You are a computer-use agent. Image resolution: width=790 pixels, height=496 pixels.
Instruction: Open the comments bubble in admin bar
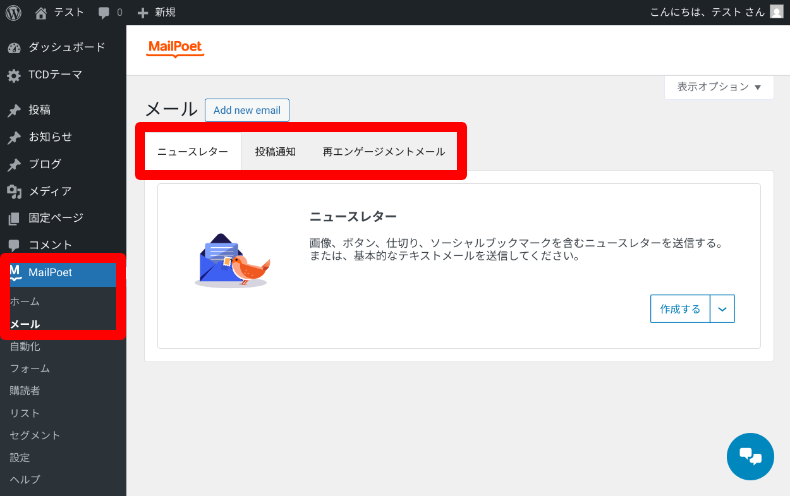[x=110, y=13]
